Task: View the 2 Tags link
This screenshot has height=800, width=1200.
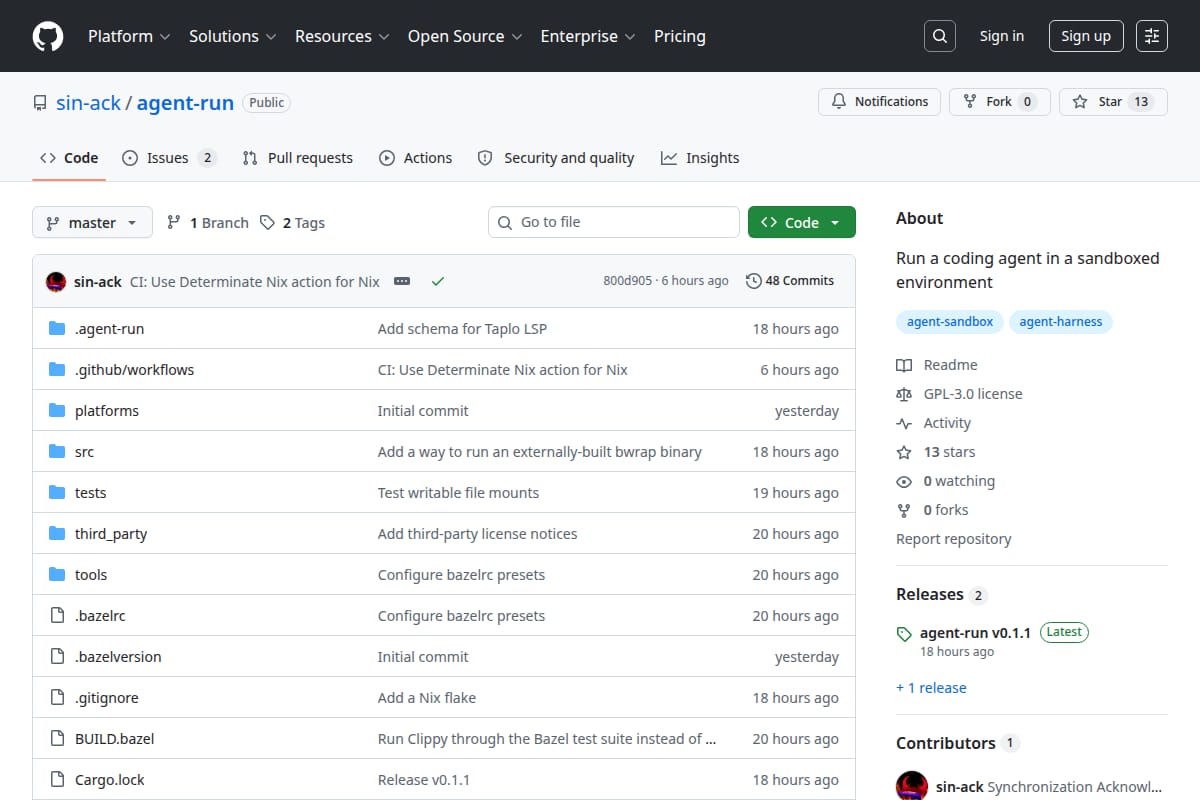Action: [292, 222]
